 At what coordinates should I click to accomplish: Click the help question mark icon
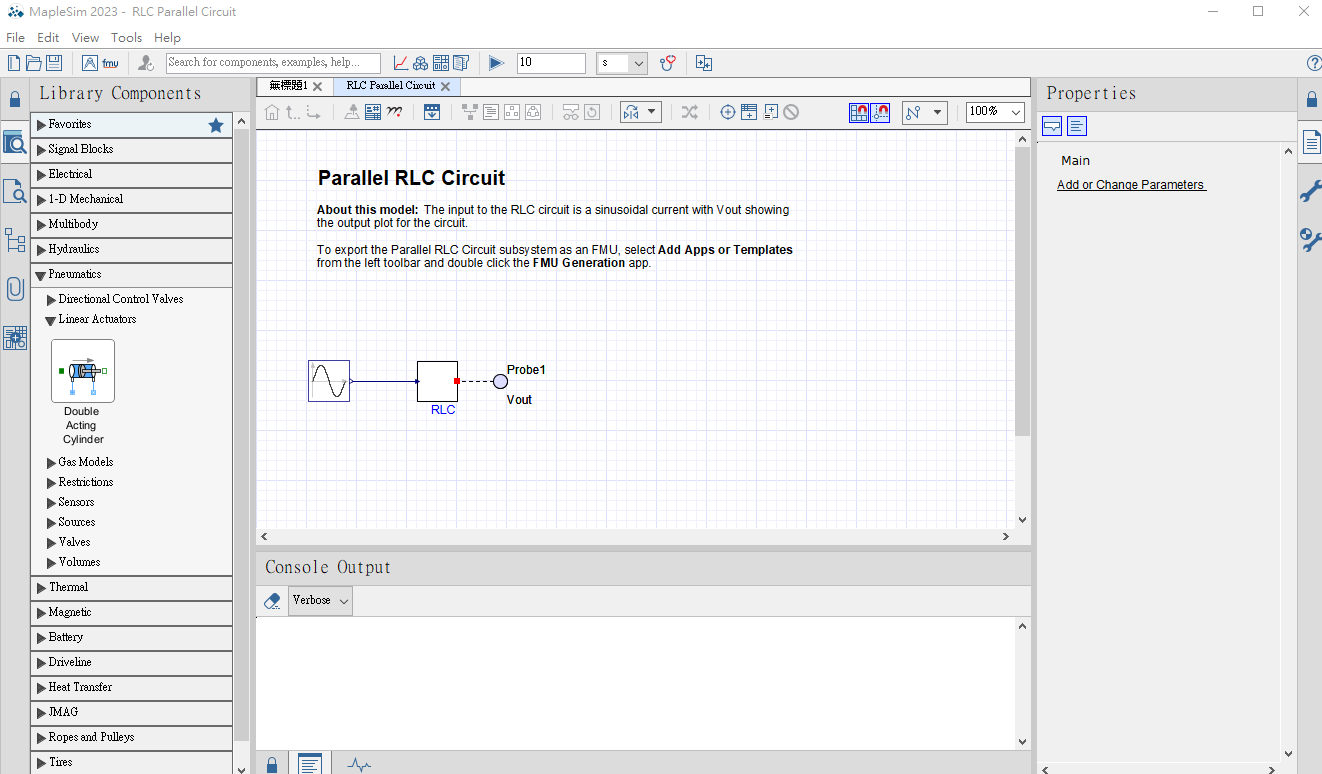[1314, 63]
